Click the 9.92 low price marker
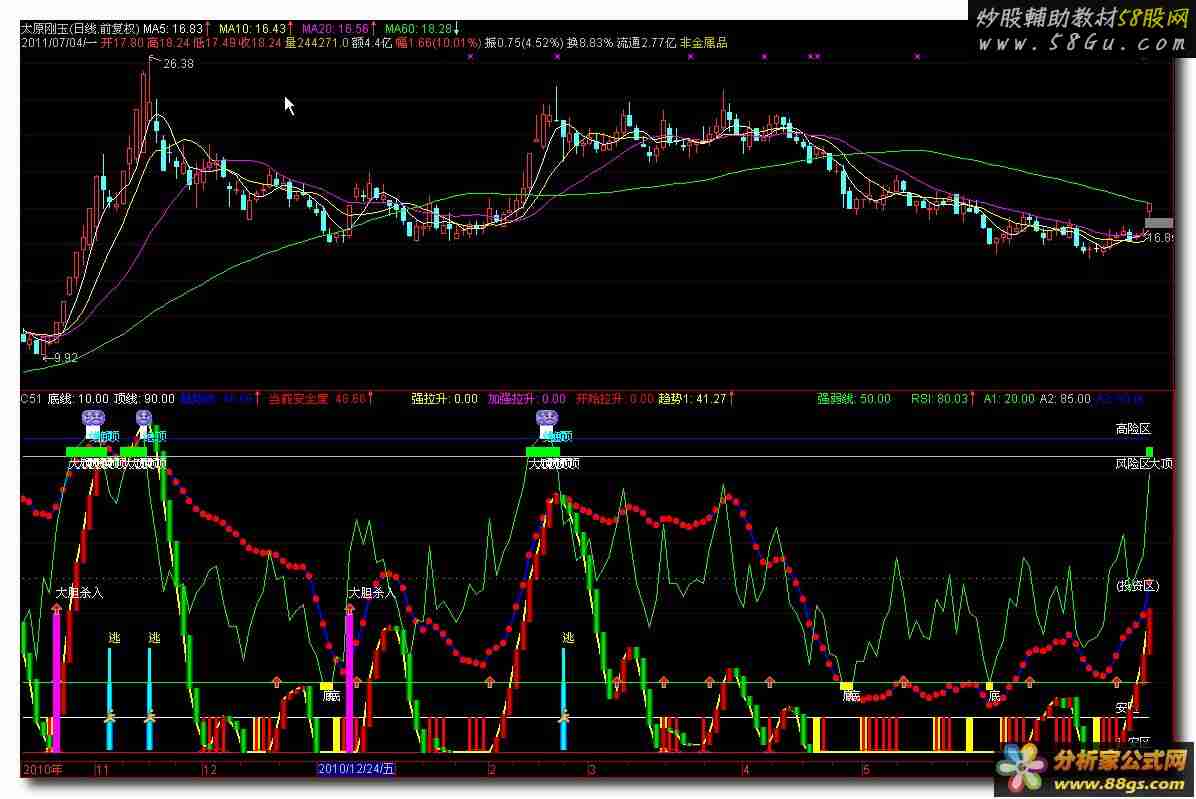 pyautogui.click(x=64, y=357)
